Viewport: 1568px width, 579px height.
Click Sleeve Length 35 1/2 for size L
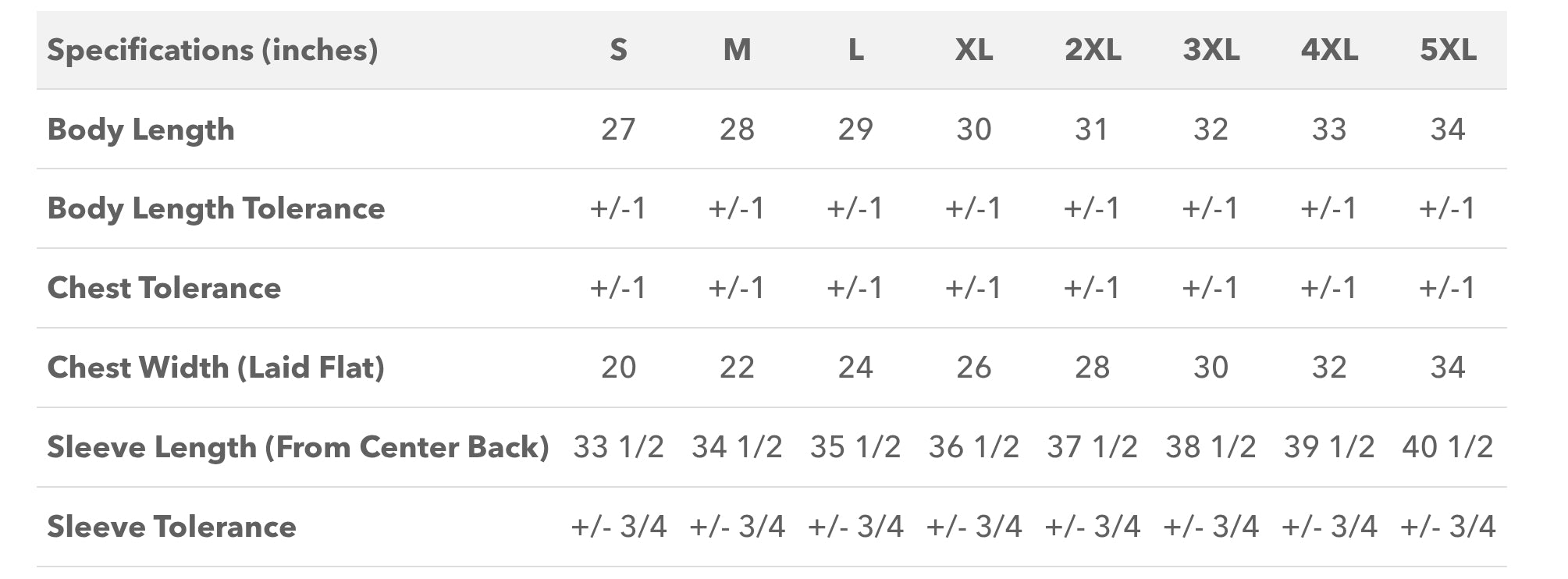pos(855,447)
